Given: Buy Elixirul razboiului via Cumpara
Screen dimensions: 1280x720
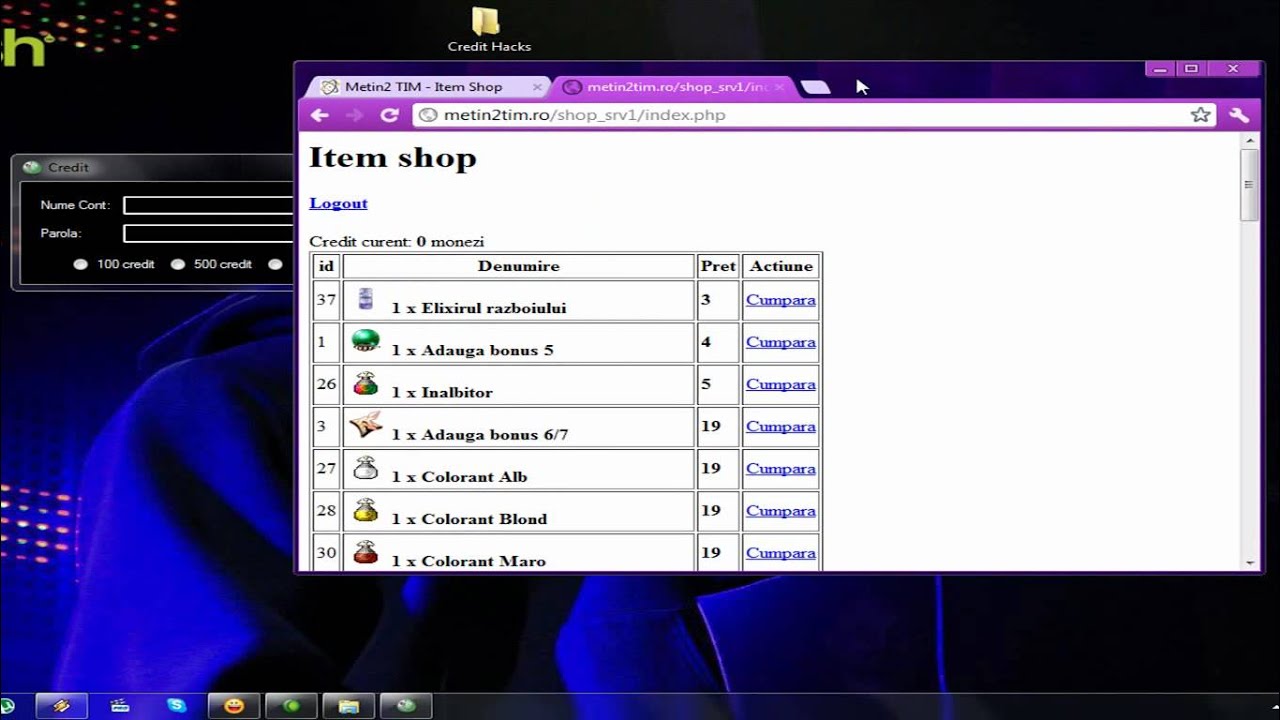Looking at the screenshot, I should coord(781,300).
